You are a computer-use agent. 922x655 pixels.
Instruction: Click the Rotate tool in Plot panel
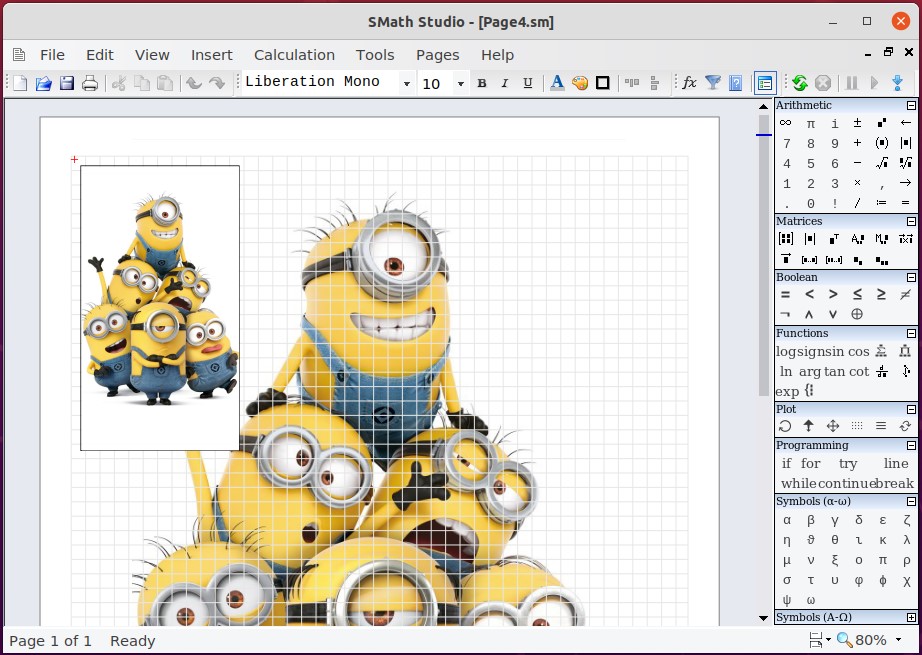point(786,426)
